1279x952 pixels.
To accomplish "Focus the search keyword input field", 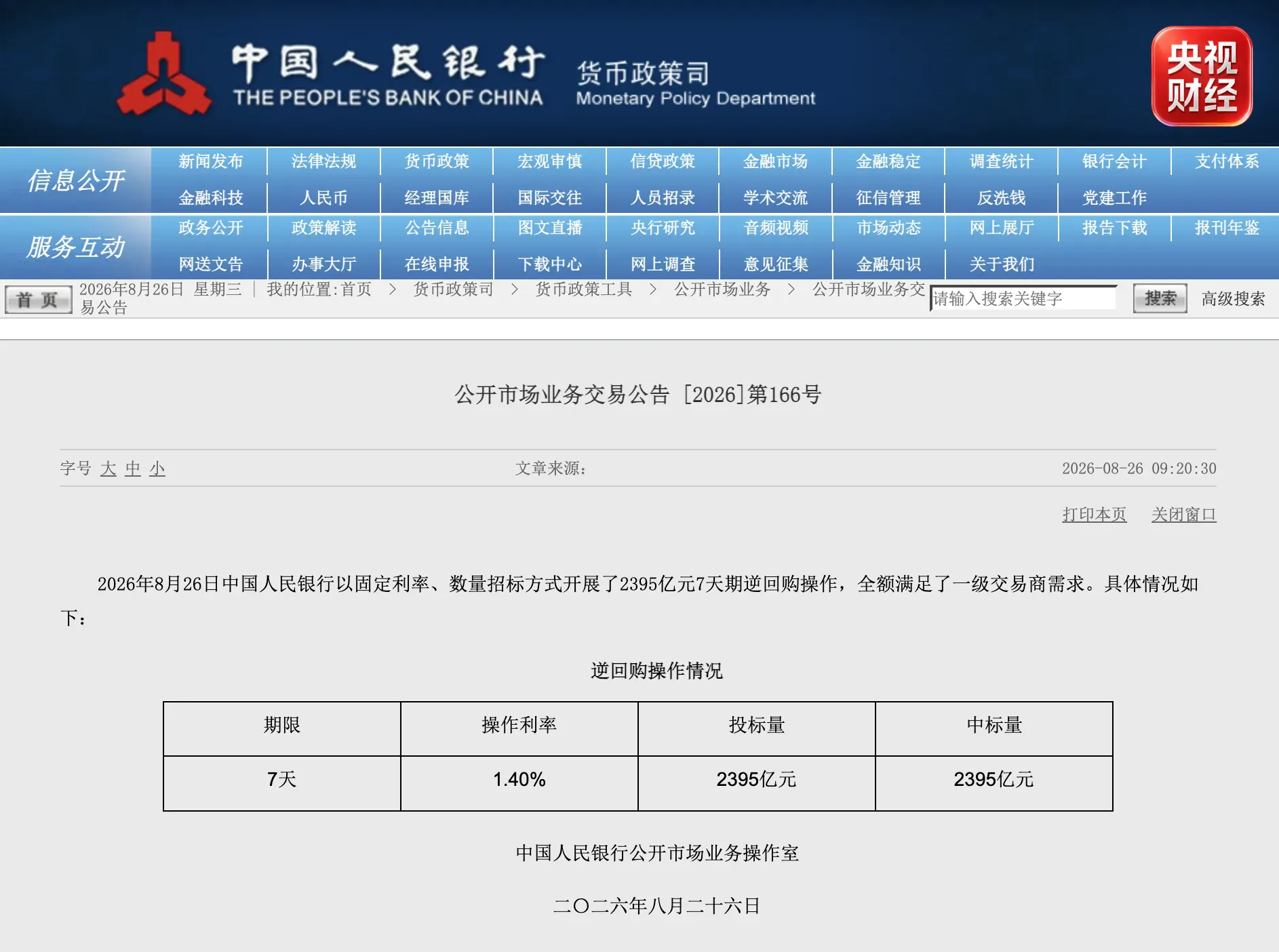I will tap(1023, 298).
